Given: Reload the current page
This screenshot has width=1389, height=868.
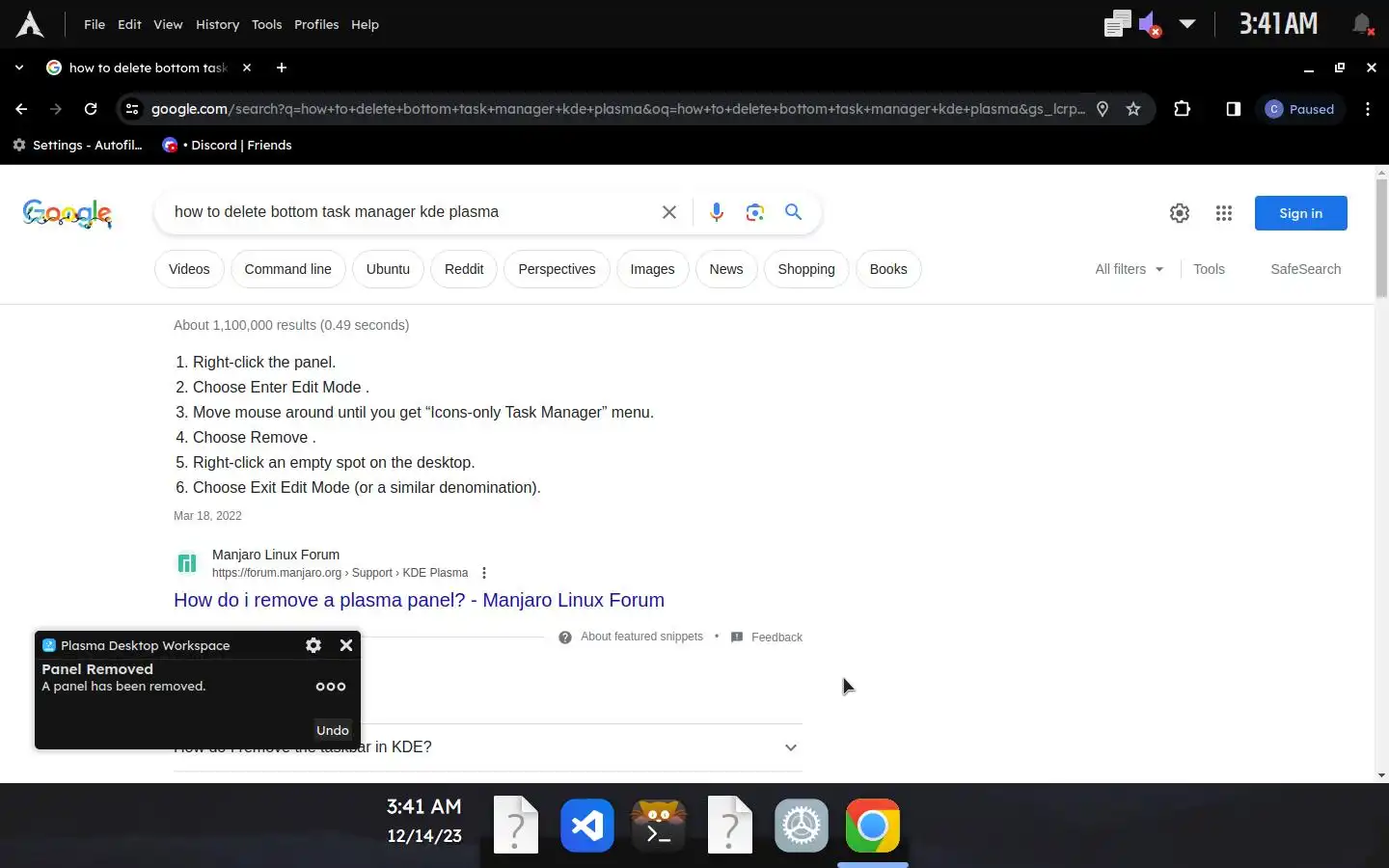Looking at the screenshot, I should [x=91, y=109].
